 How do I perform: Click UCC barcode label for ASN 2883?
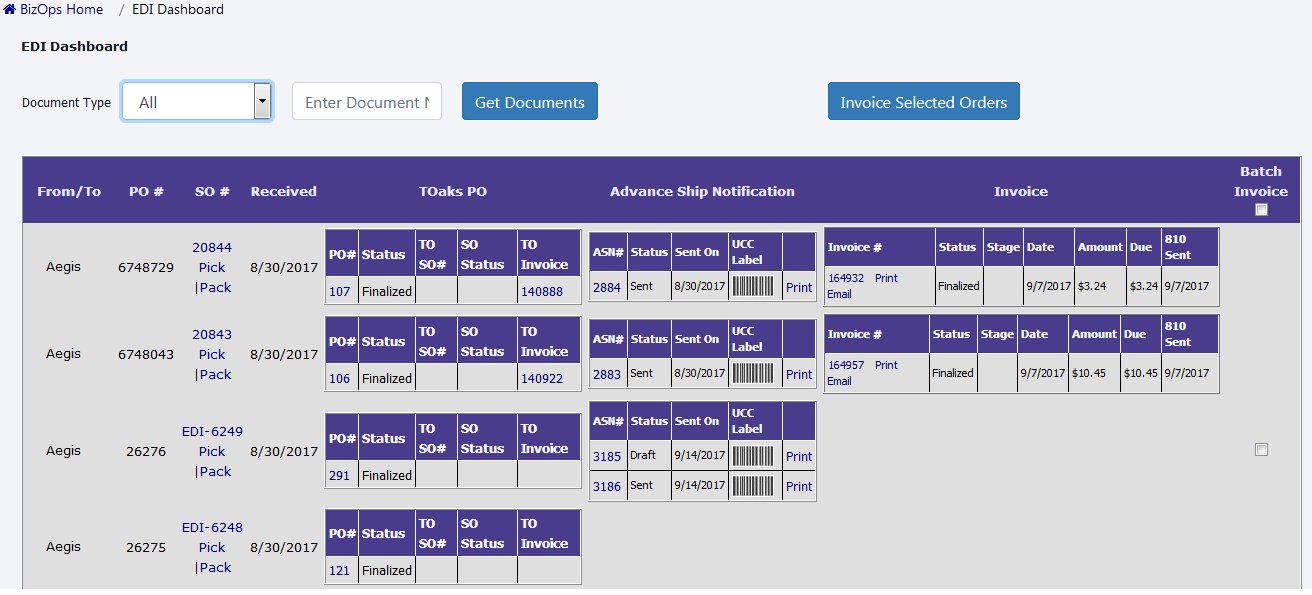[x=755, y=374]
